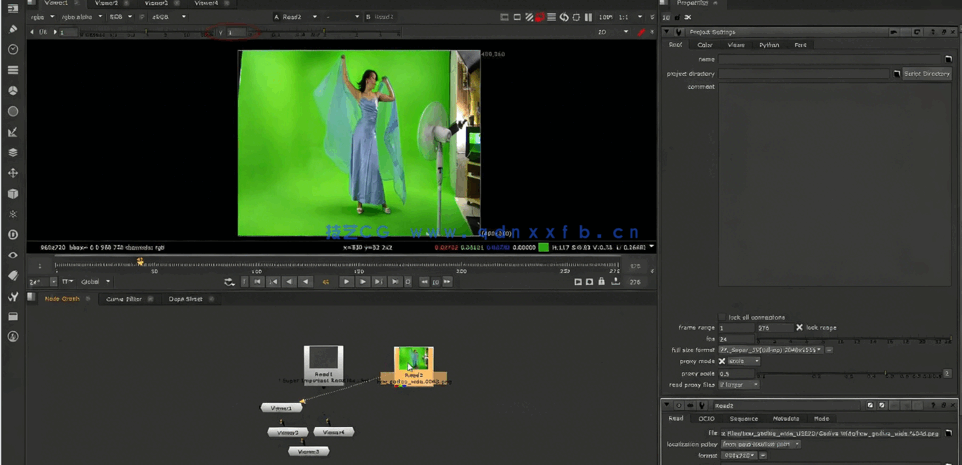The image size is (962, 465).
Task: Open the Filter node menu icon
Action: pyautogui.click(x=13, y=111)
